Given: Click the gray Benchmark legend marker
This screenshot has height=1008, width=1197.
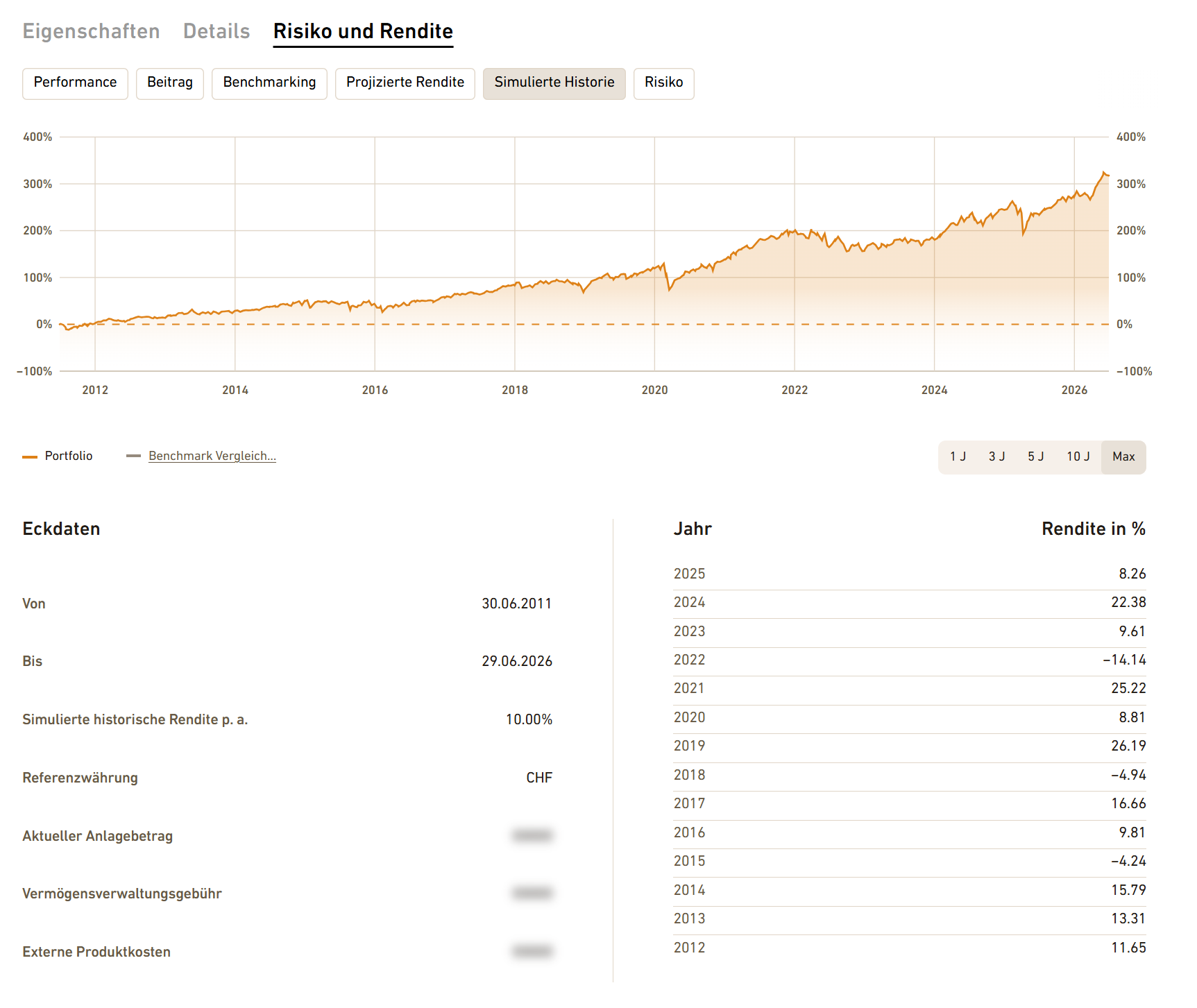Looking at the screenshot, I should [133, 456].
